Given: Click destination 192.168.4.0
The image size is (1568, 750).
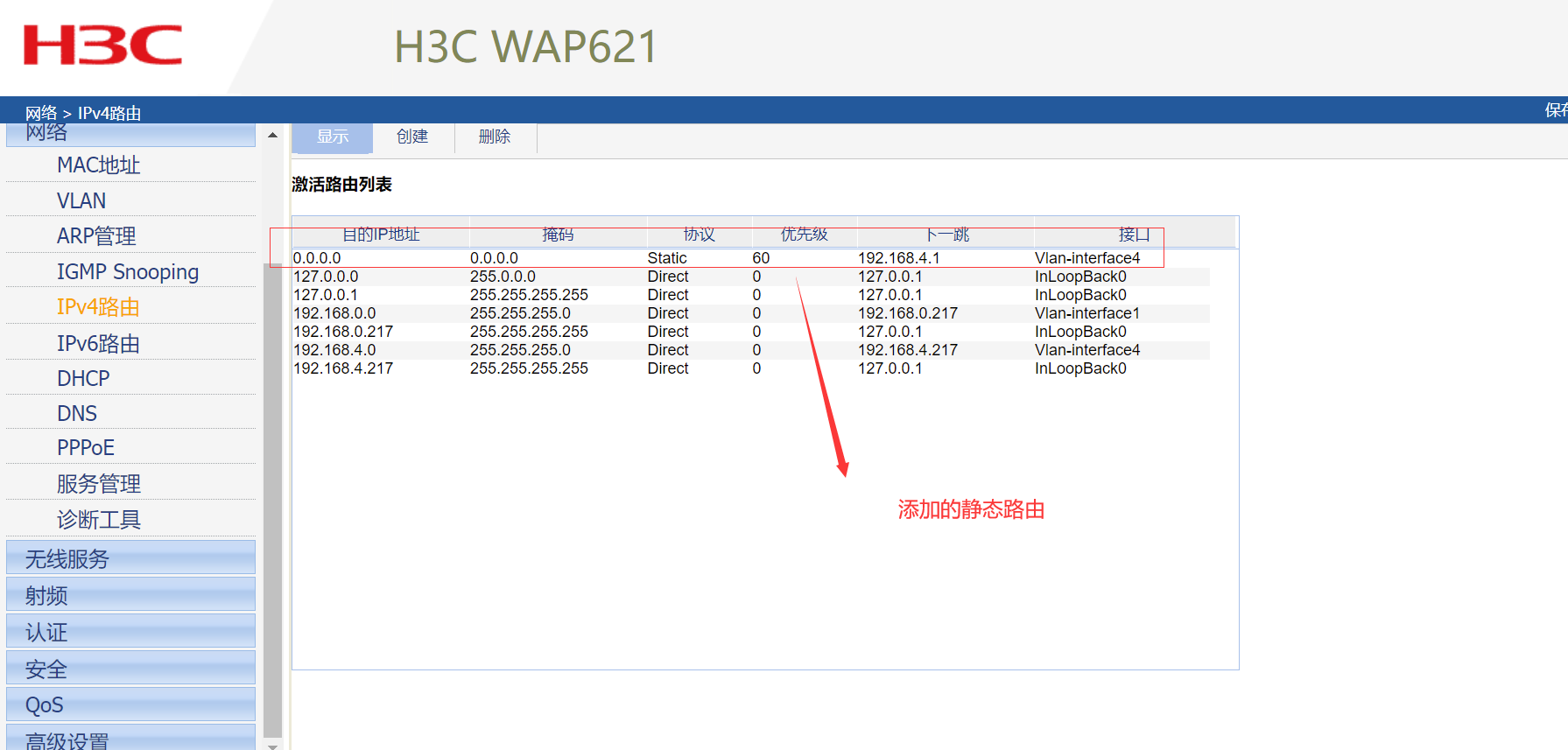Looking at the screenshot, I should click(334, 350).
